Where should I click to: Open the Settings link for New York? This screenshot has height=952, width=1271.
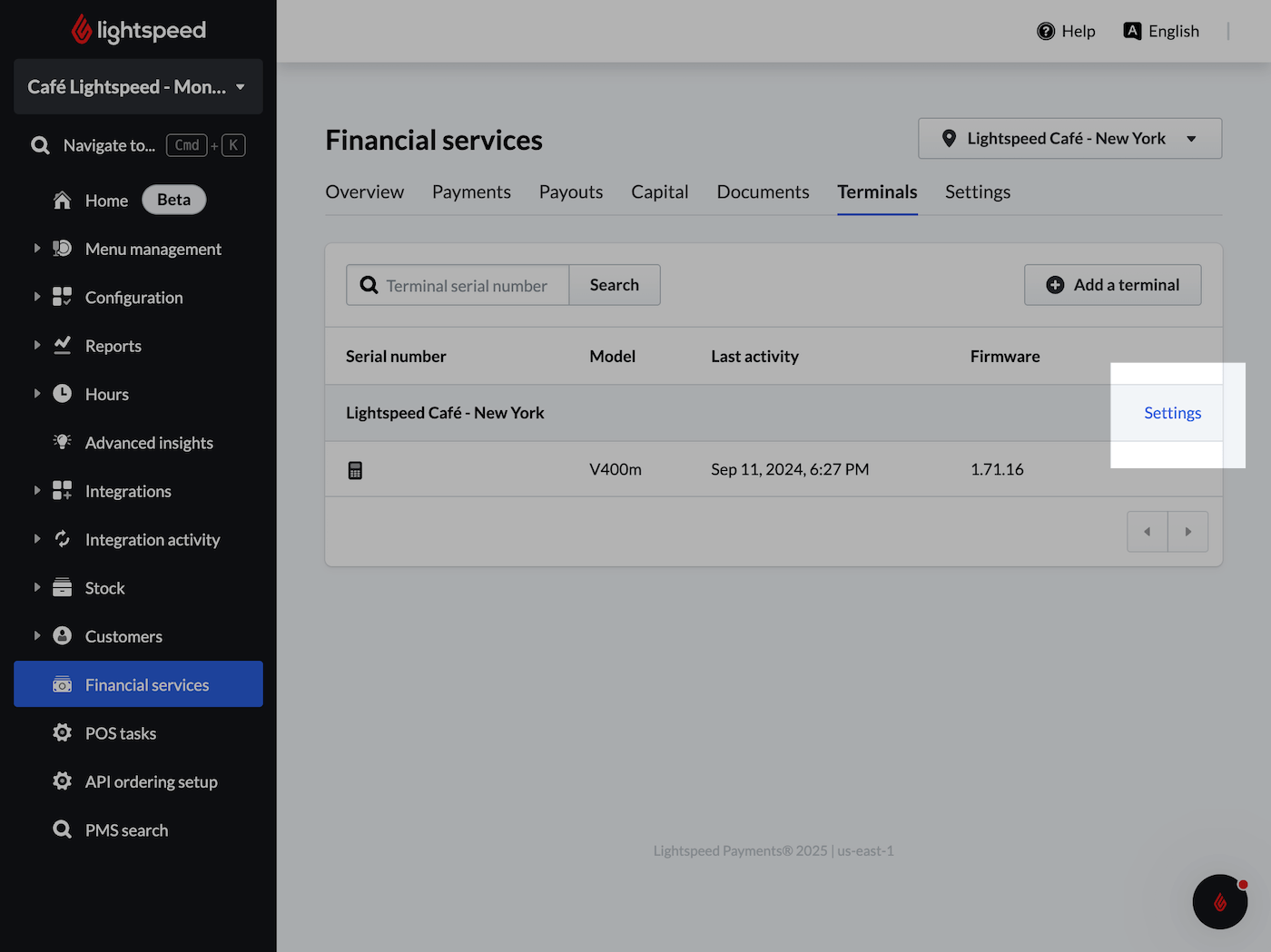[x=1172, y=413]
